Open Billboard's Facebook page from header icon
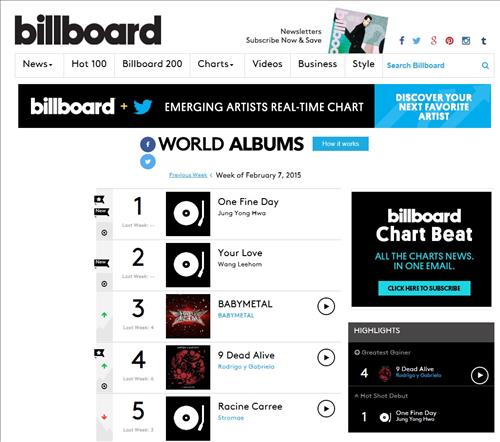The image size is (500, 442). pyautogui.click(x=402, y=41)
